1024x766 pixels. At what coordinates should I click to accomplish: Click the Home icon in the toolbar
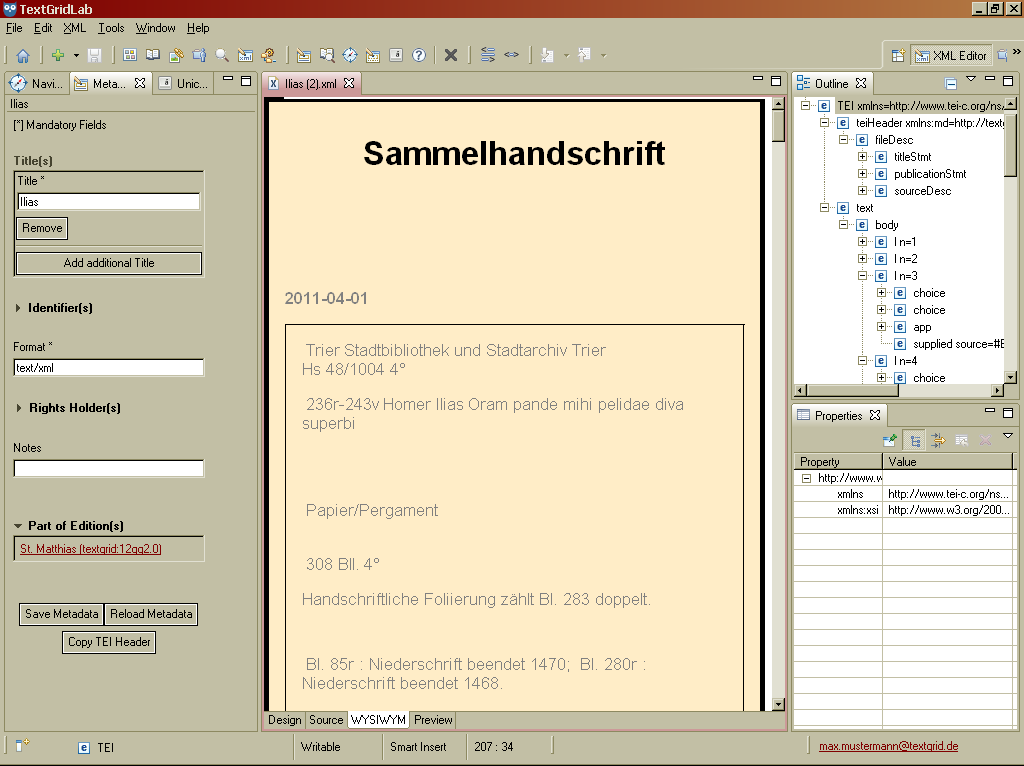pyautogui.click(x=22, y=55)
